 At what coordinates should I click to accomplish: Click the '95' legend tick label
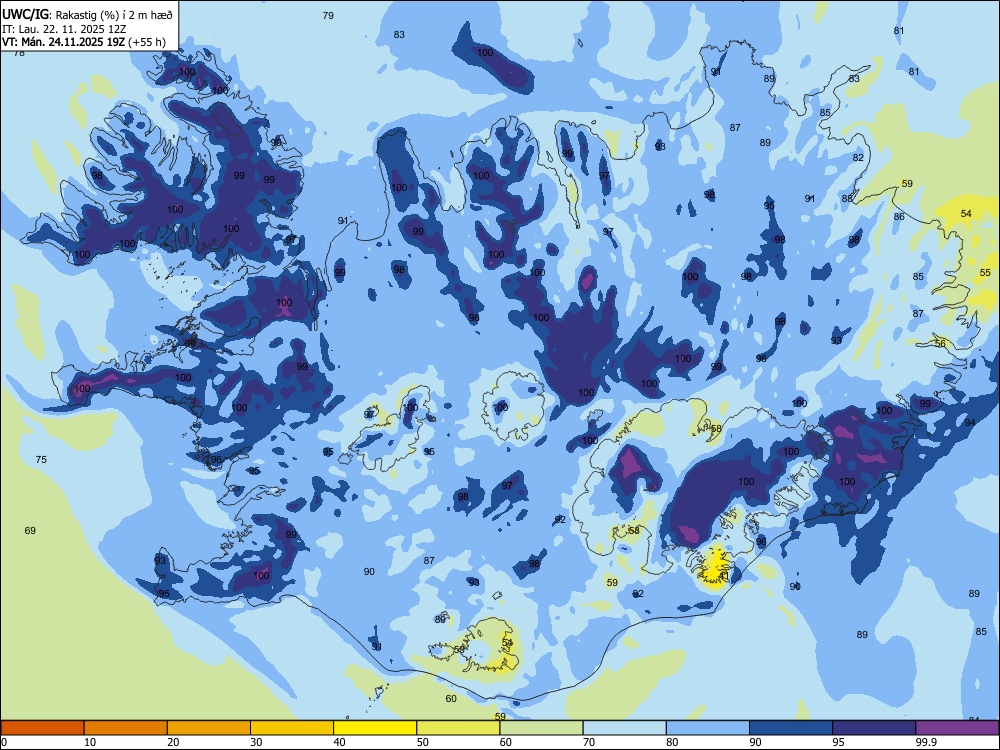point(839,742)
